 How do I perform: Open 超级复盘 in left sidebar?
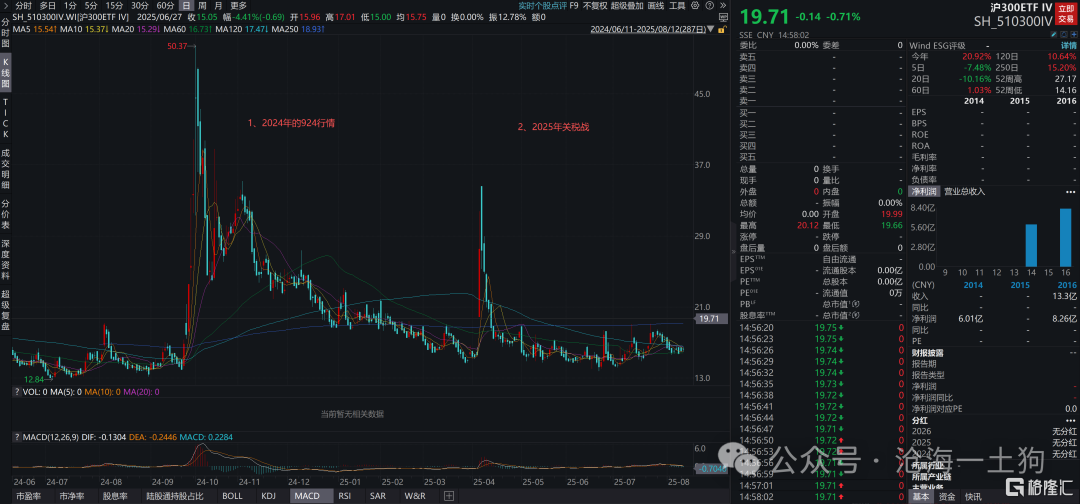[x=6, y=312]
